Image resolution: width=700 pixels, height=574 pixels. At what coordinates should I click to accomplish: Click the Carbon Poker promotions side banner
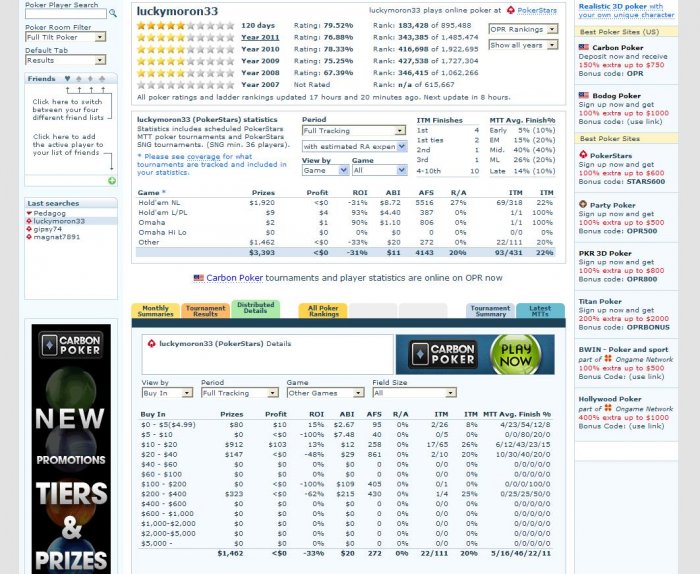[x=71, y=449]
